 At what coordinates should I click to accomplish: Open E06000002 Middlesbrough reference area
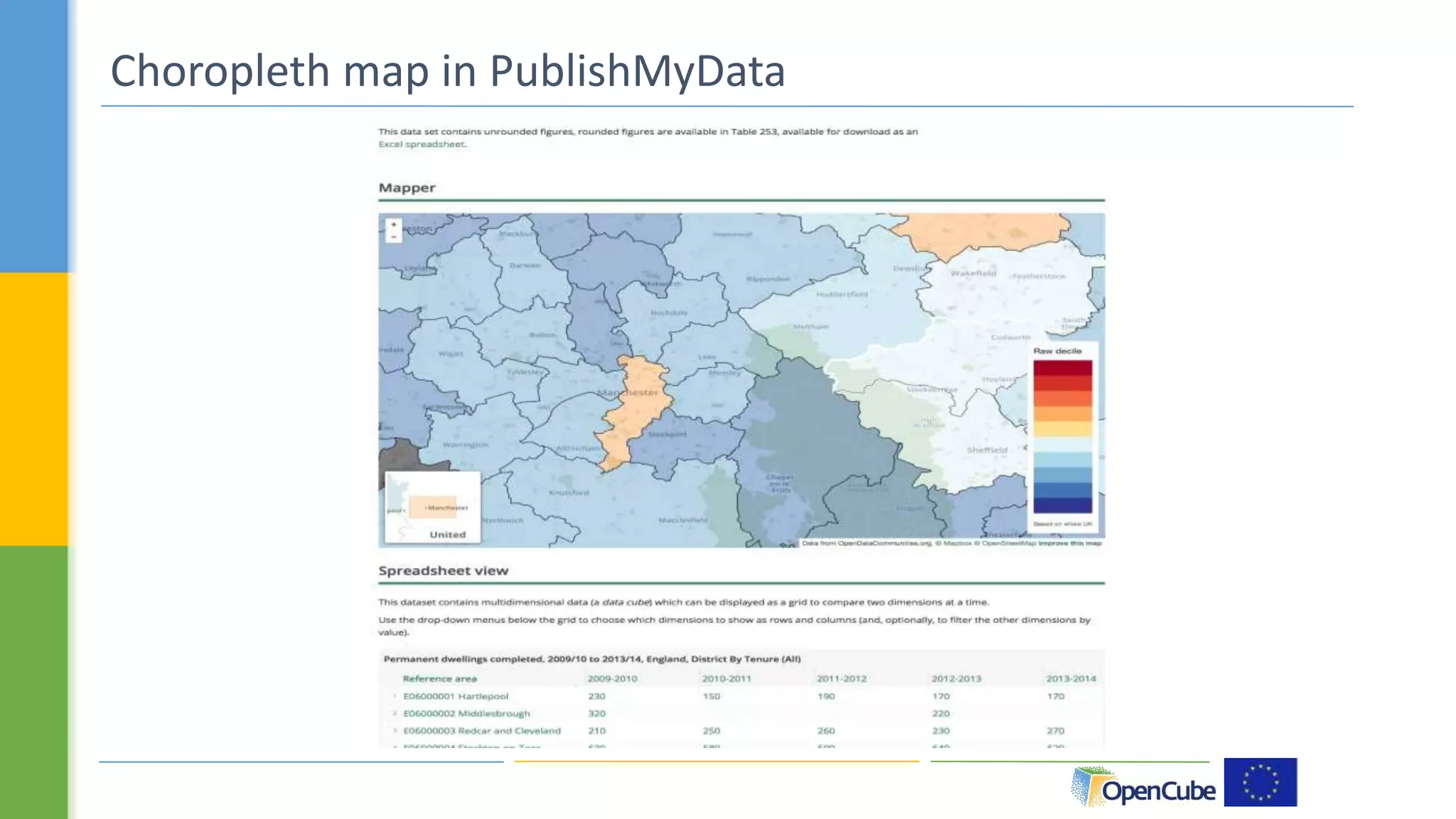pyautogui.click(x=466, y=714)
